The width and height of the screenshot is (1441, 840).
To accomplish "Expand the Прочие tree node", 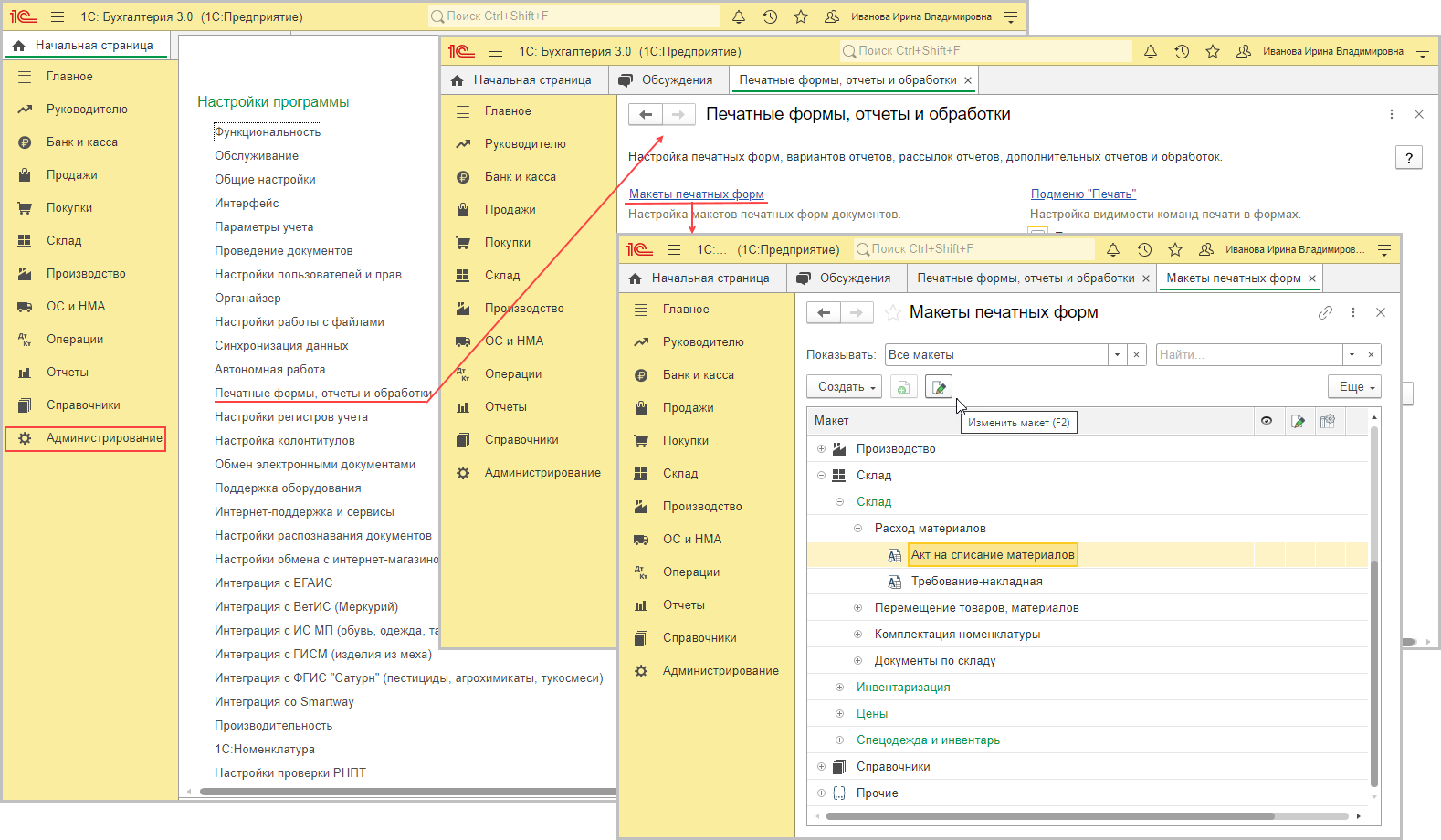I will click(821, 793).
